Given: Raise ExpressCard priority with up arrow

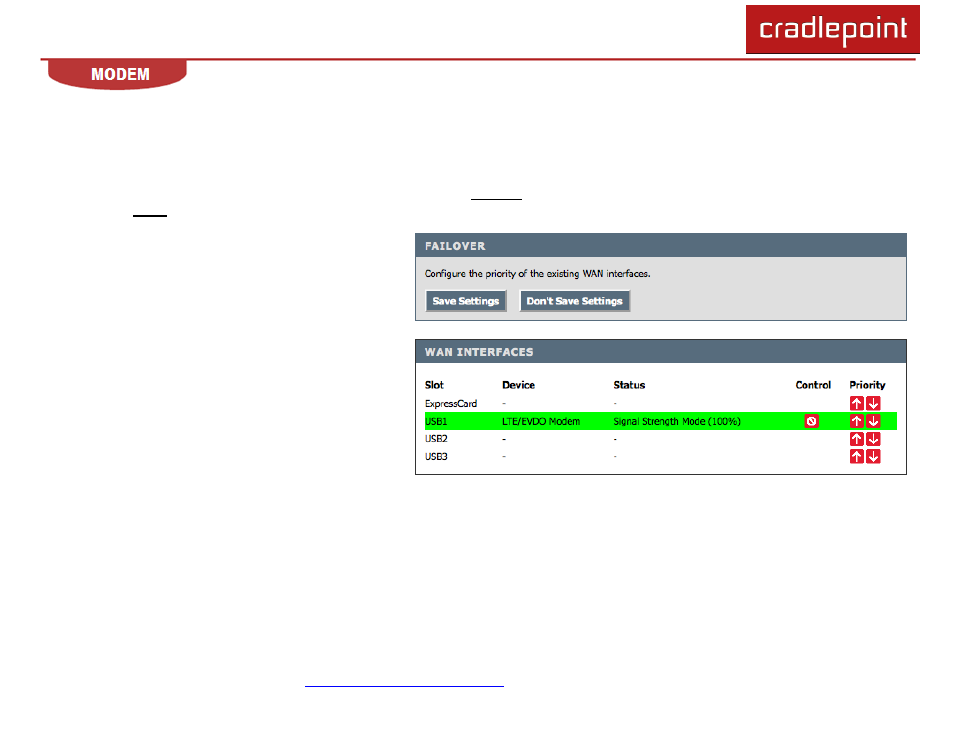Looking at the screenshot, I should click(x=857, y=403).
